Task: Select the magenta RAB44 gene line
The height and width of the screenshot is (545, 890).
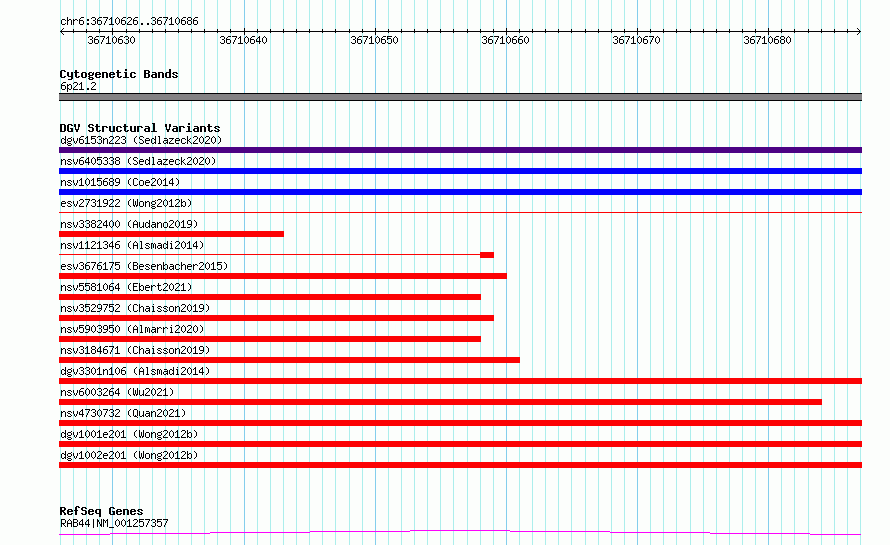Action: [x=460, y=533]
